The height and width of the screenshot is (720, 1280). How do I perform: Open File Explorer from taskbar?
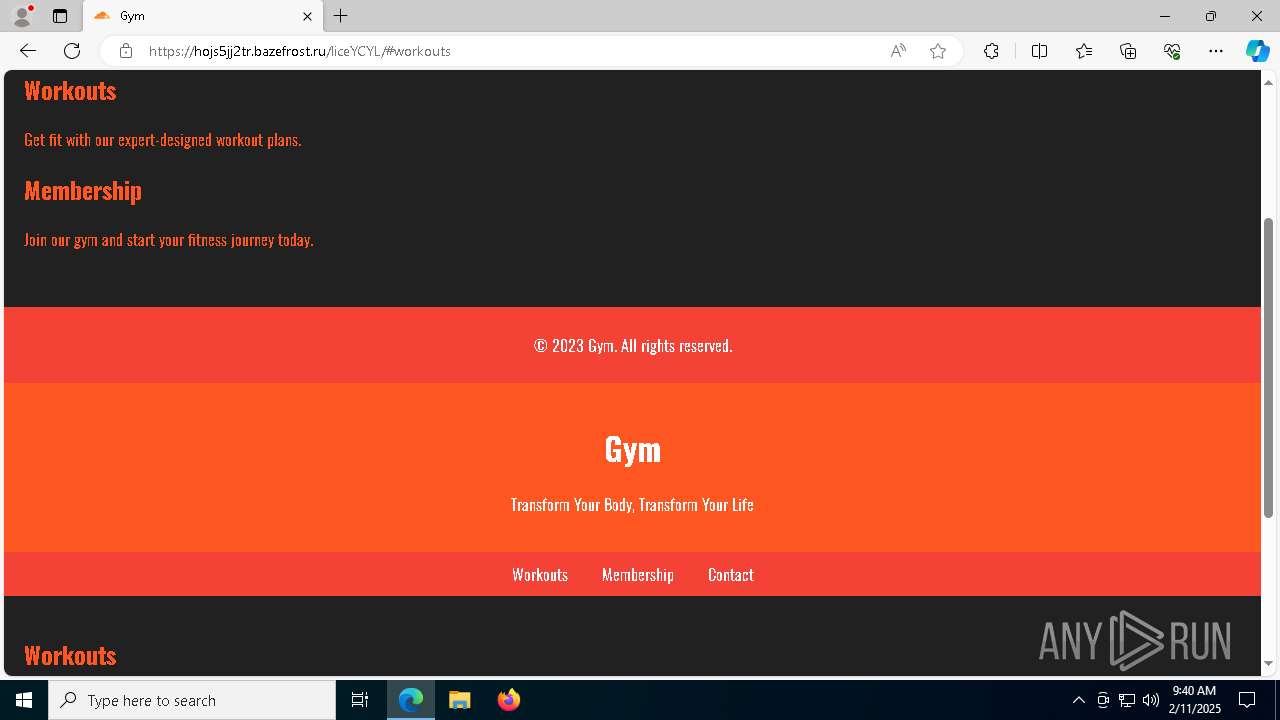tap(459, 700)
